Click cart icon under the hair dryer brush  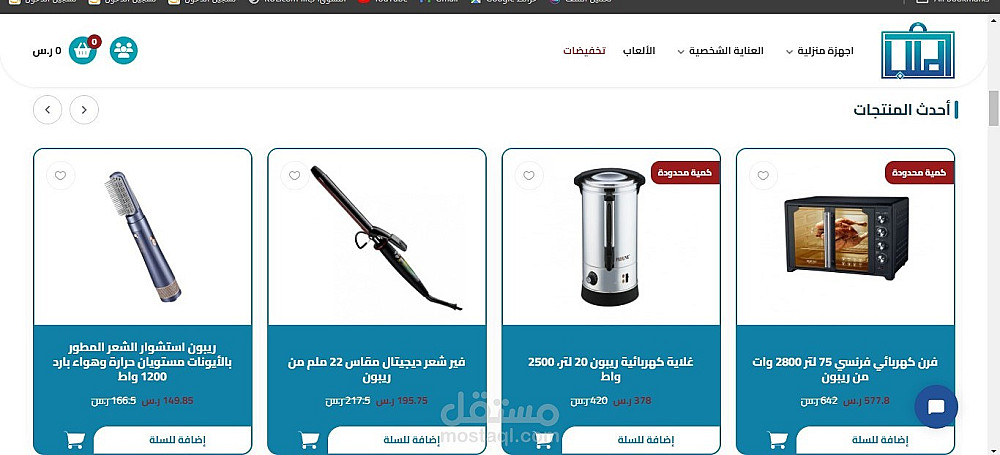tap(75, 439)
